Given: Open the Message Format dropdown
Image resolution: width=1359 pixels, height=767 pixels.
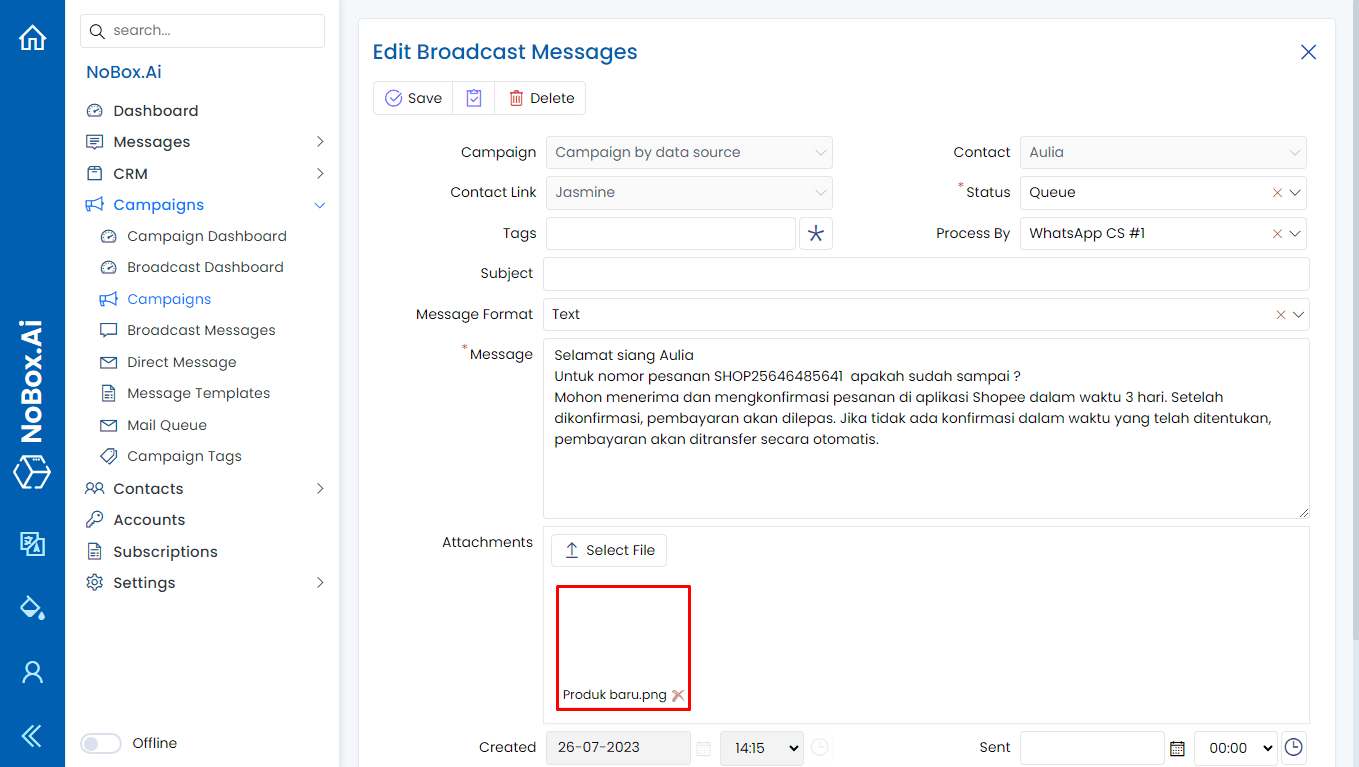Looking at the screenshot, I should point(1299,314).
